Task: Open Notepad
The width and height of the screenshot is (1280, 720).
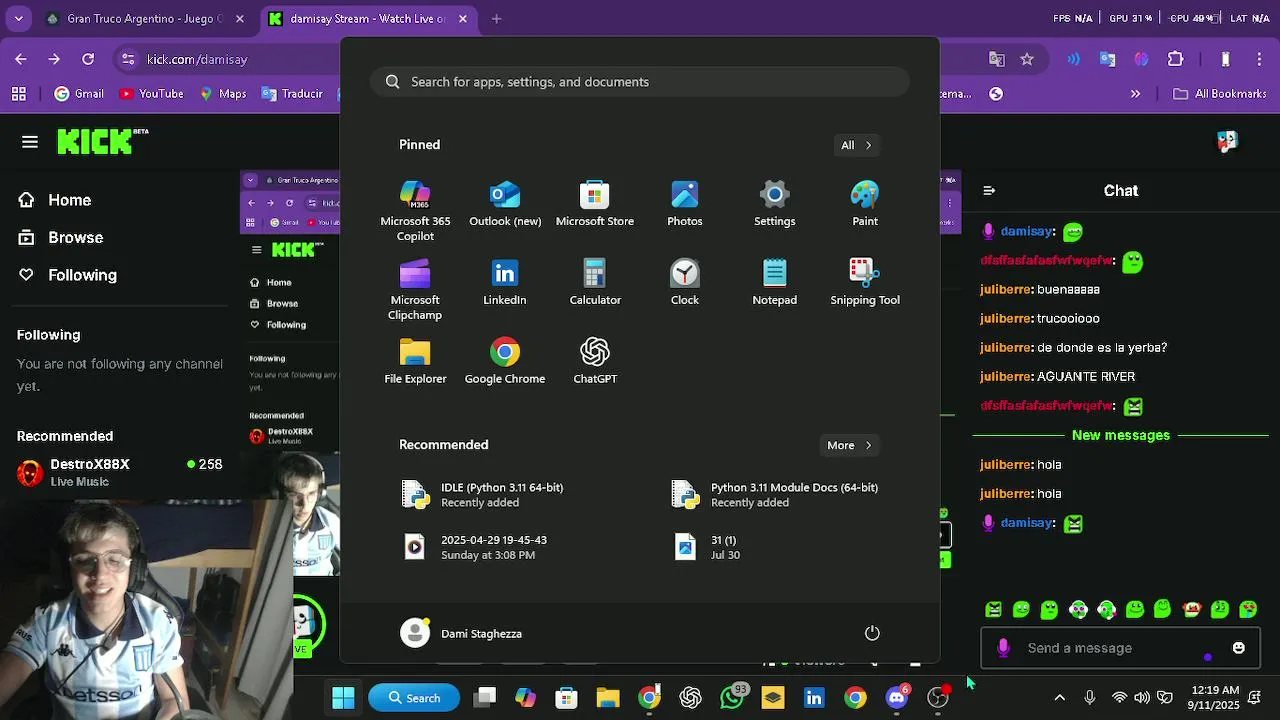Action: pyautogui.click(x=775, y=283)
